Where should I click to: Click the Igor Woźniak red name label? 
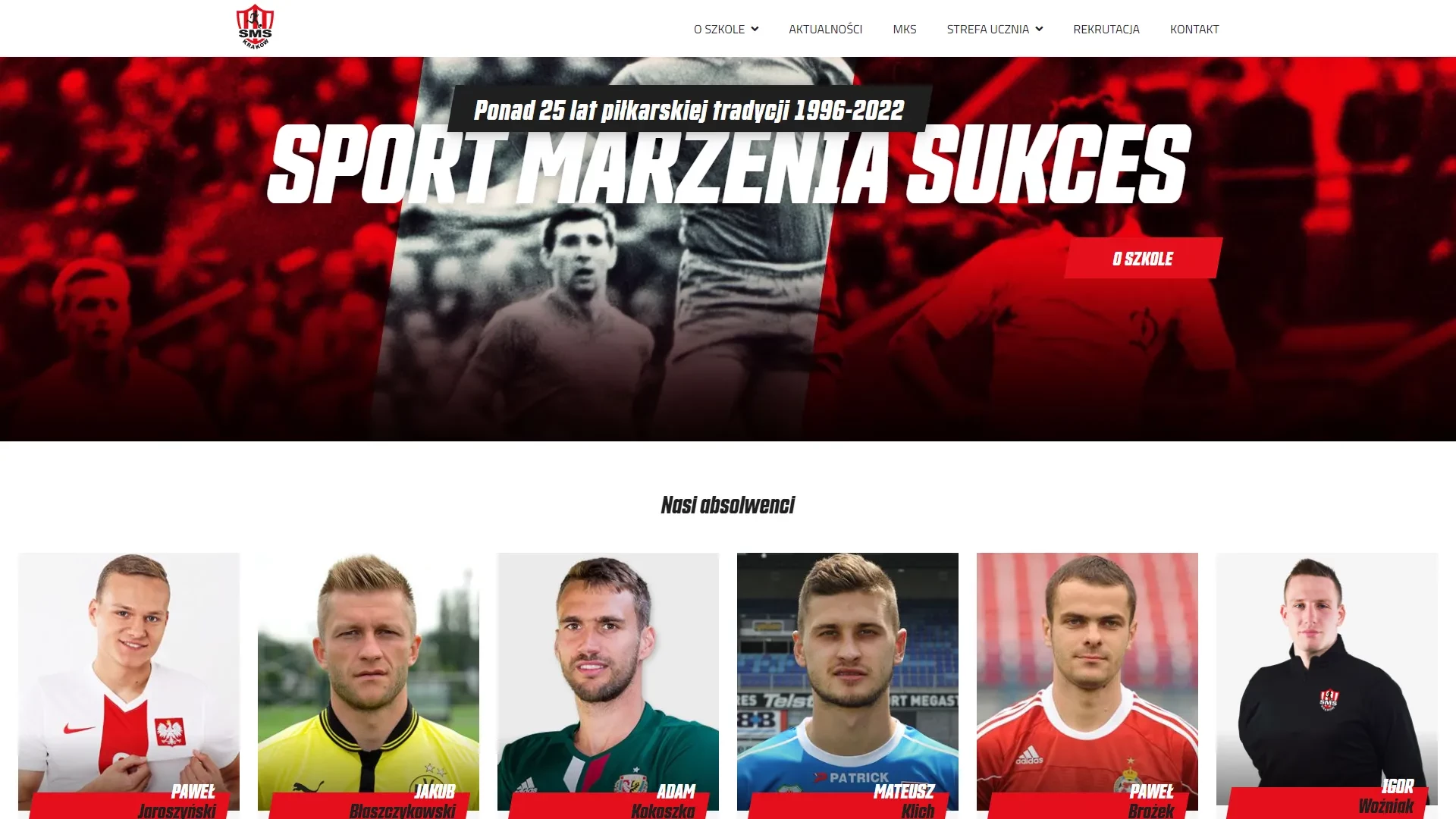pos(1327,801)
